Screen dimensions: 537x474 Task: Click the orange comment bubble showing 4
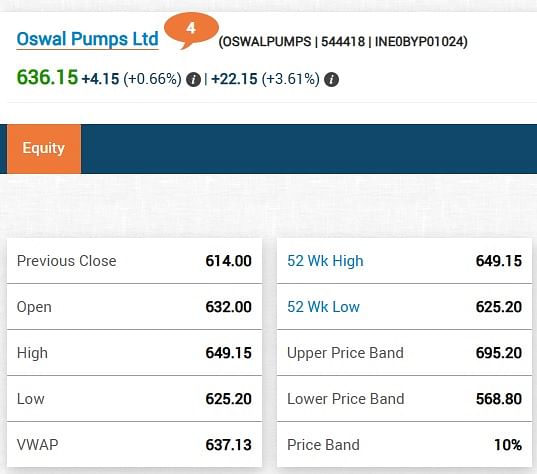pos(191,30)
